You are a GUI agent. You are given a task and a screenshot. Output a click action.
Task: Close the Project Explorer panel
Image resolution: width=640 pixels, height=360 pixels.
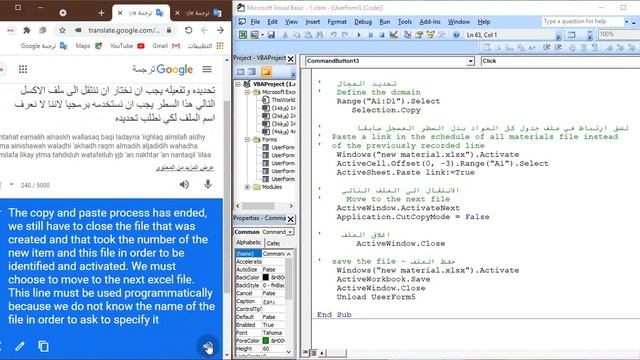(x=291, y=59)
